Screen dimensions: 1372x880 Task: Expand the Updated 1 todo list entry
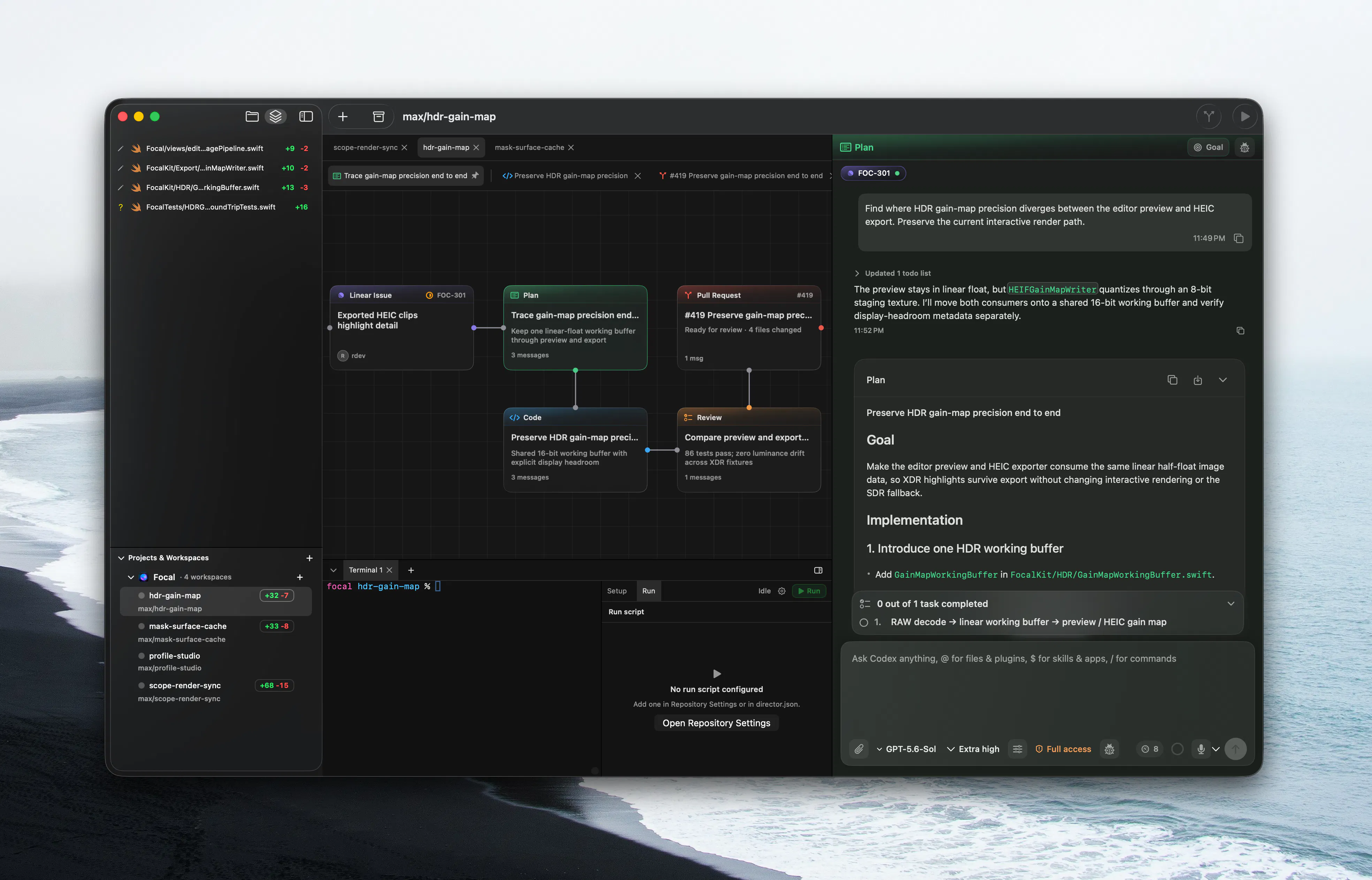892,273
